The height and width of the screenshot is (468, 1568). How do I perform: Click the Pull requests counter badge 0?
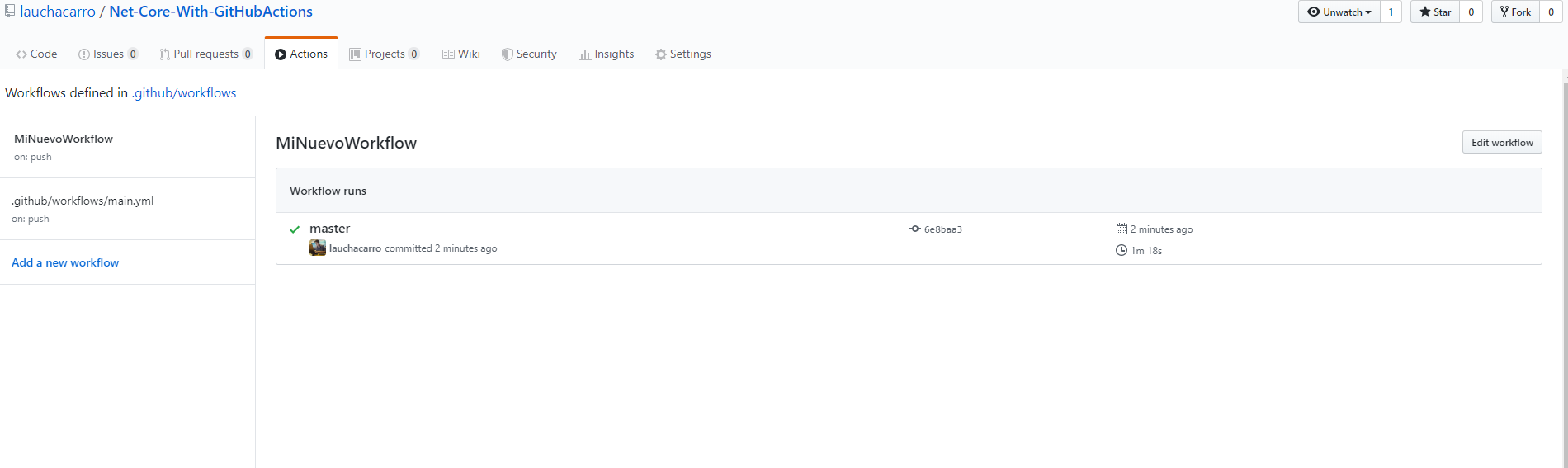coord(248,54)
